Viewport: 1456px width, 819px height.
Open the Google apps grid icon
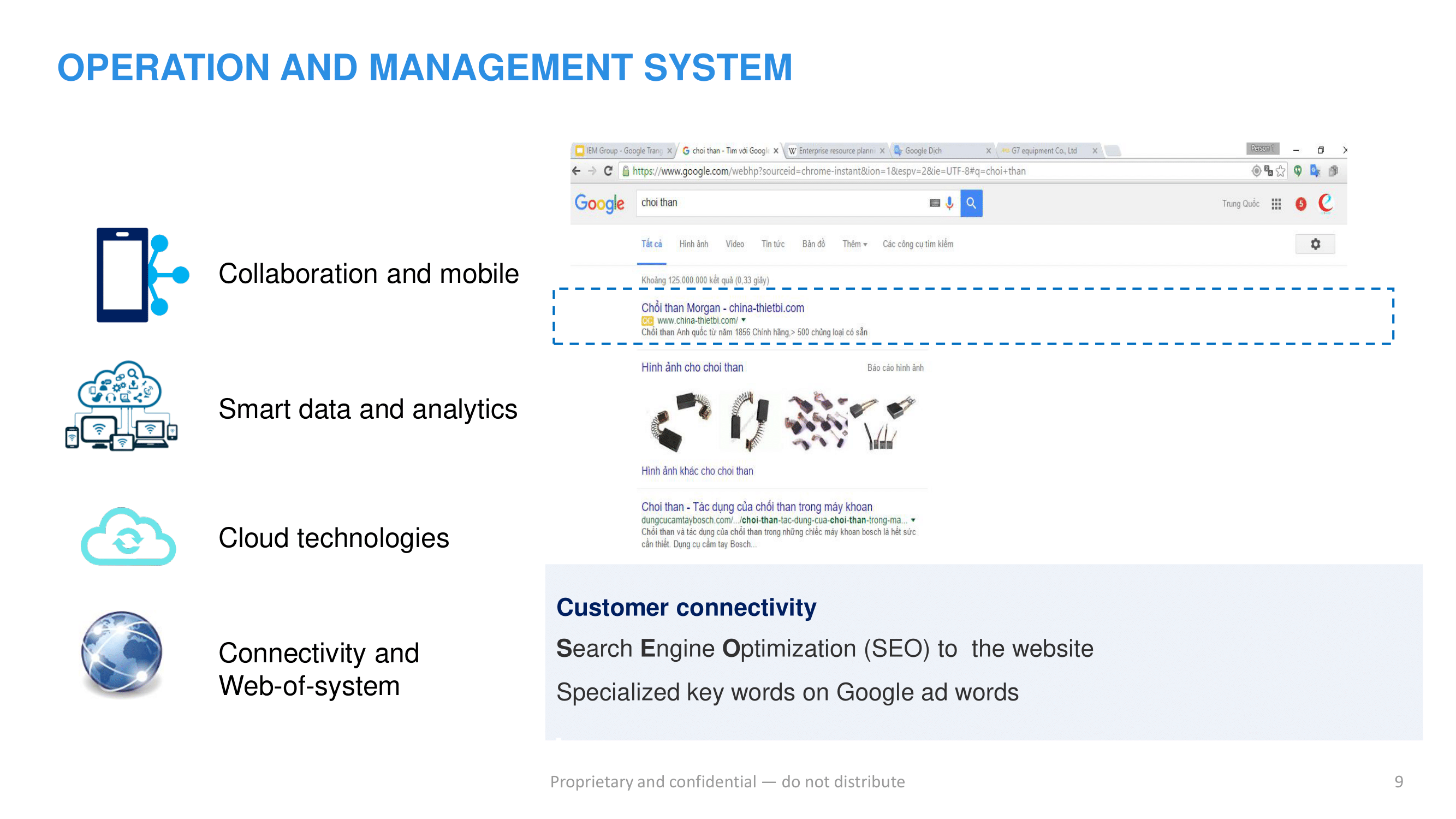tap(1276, 204)
